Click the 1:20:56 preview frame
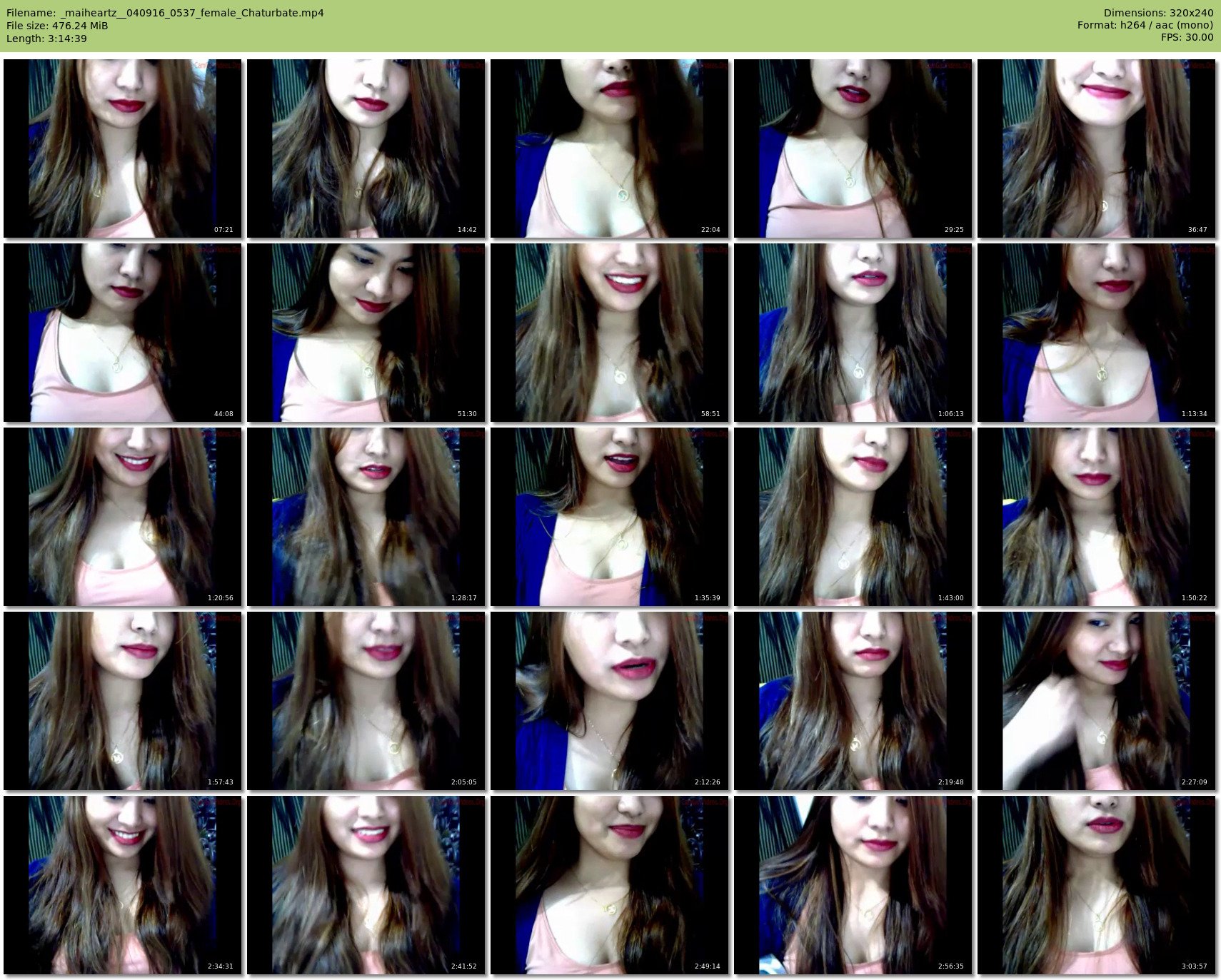 tap(122, 517)
